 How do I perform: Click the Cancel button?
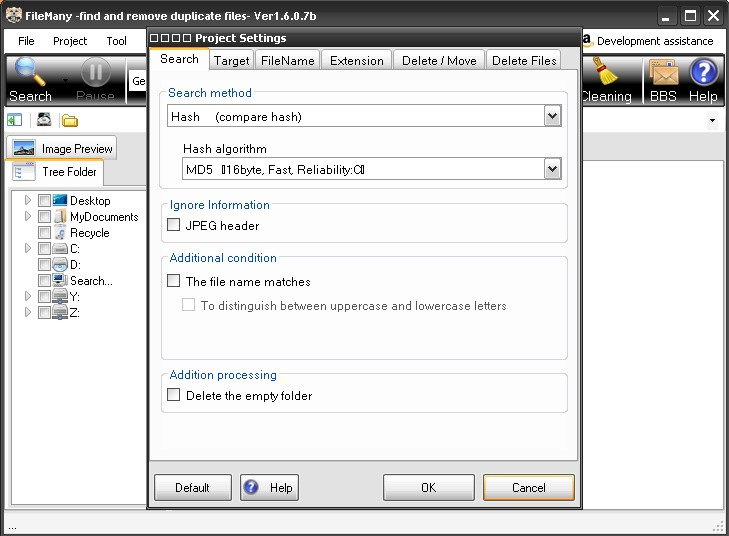529,487
